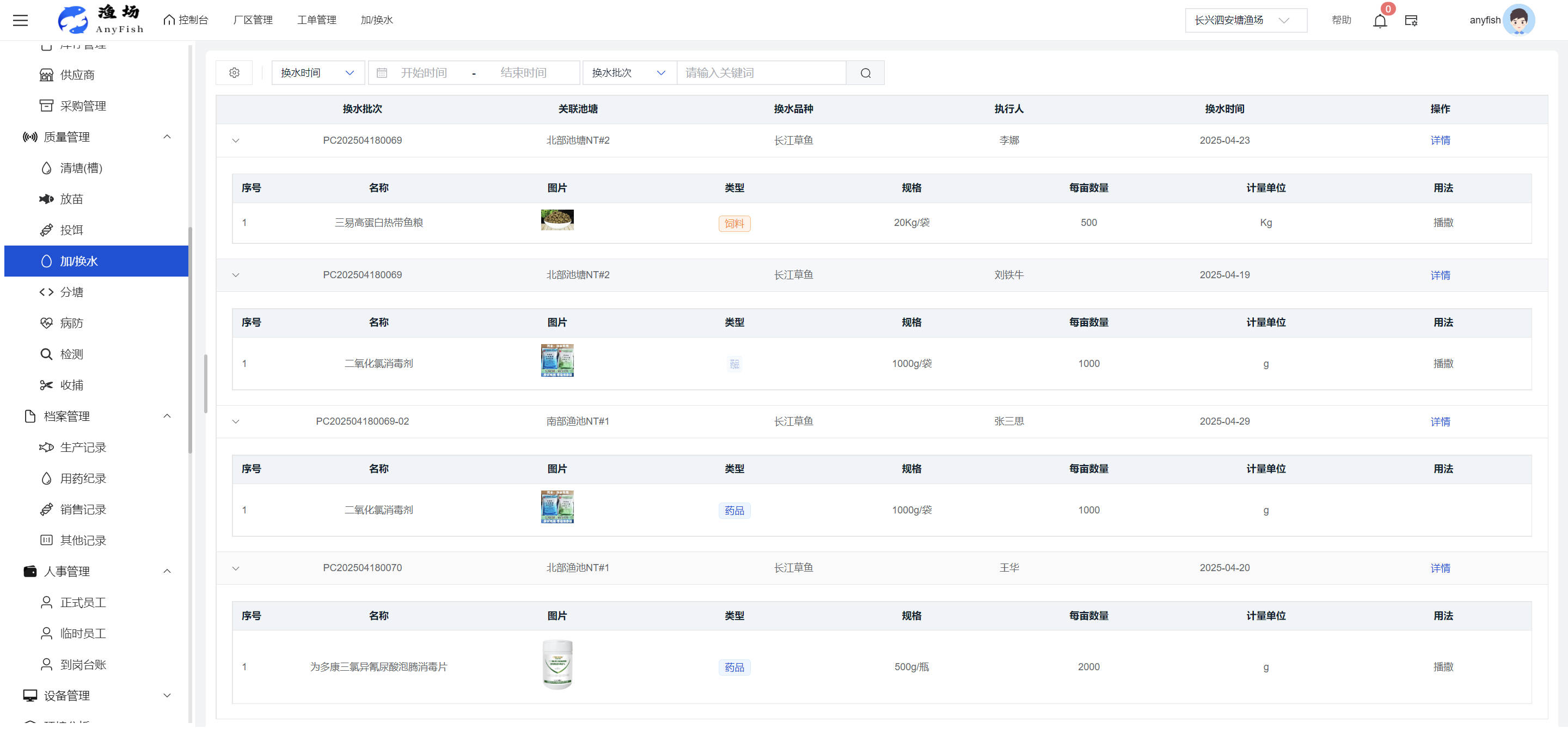Viewport: 1568px width, 735px height.
Task: Collapse the PC202504180070 row chevron
Action: click(236, 568)
